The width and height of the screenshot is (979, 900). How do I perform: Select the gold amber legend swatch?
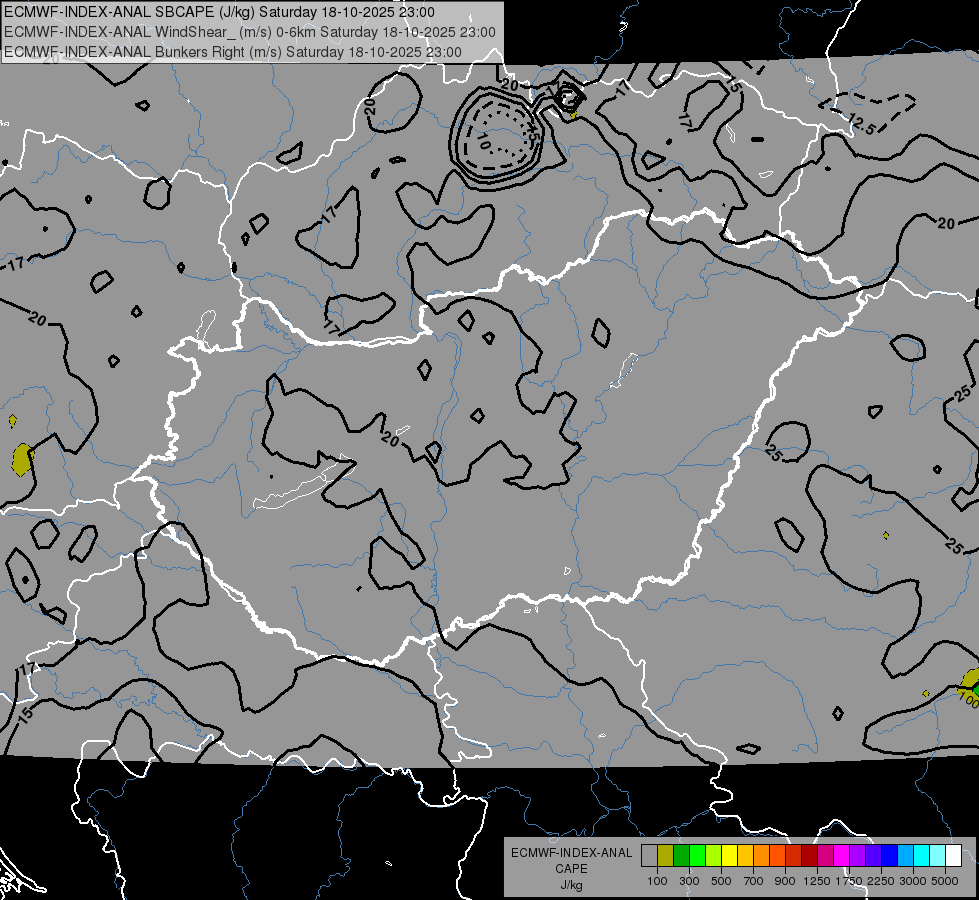(x=745, y=856)
